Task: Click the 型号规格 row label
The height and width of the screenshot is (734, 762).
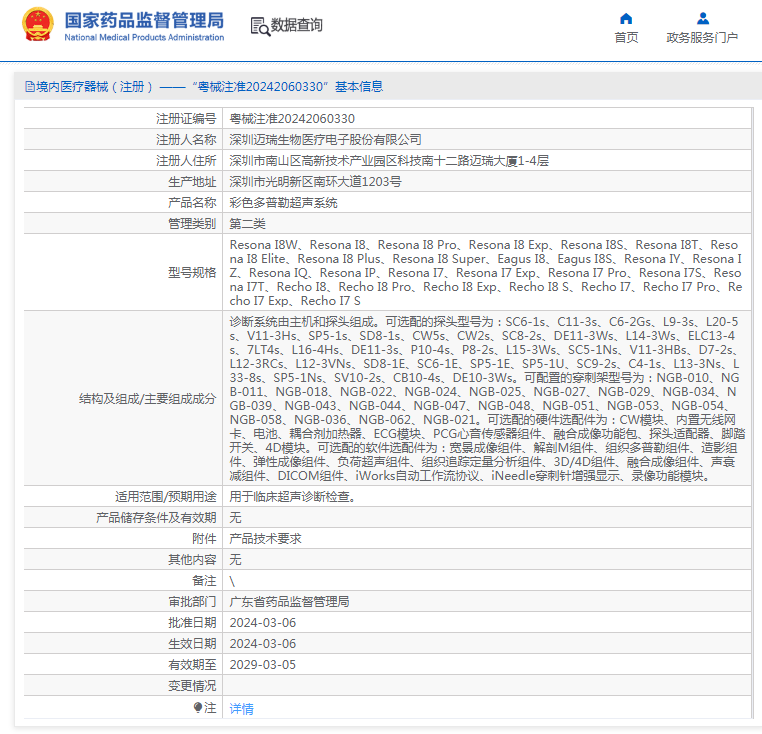Action: (191, 272)
